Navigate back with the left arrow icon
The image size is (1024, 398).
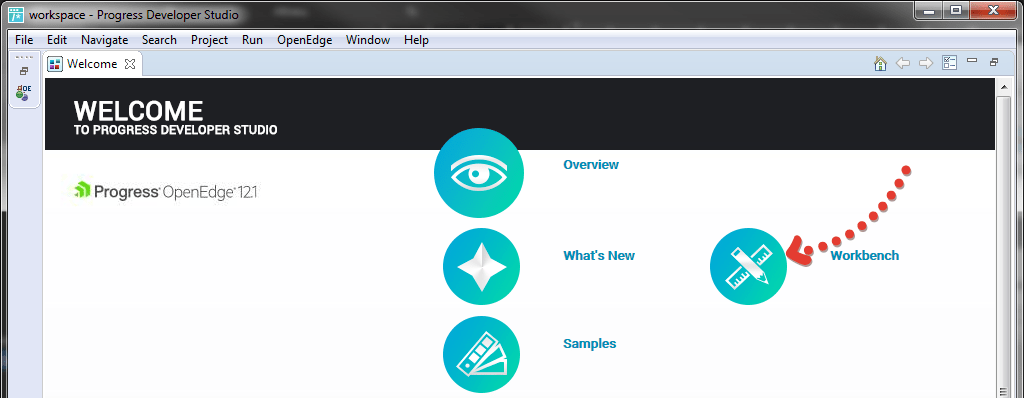point(903,63)
